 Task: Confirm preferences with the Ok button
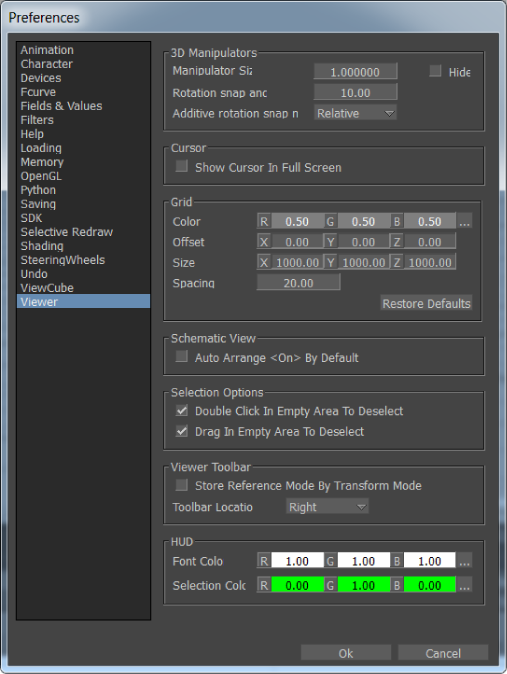(x=346, y=653)
